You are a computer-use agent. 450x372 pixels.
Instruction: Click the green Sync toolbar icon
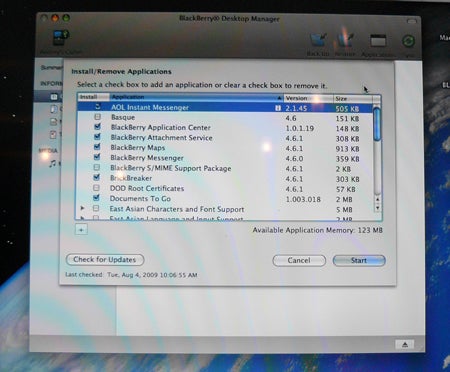(x=408, y=42)
